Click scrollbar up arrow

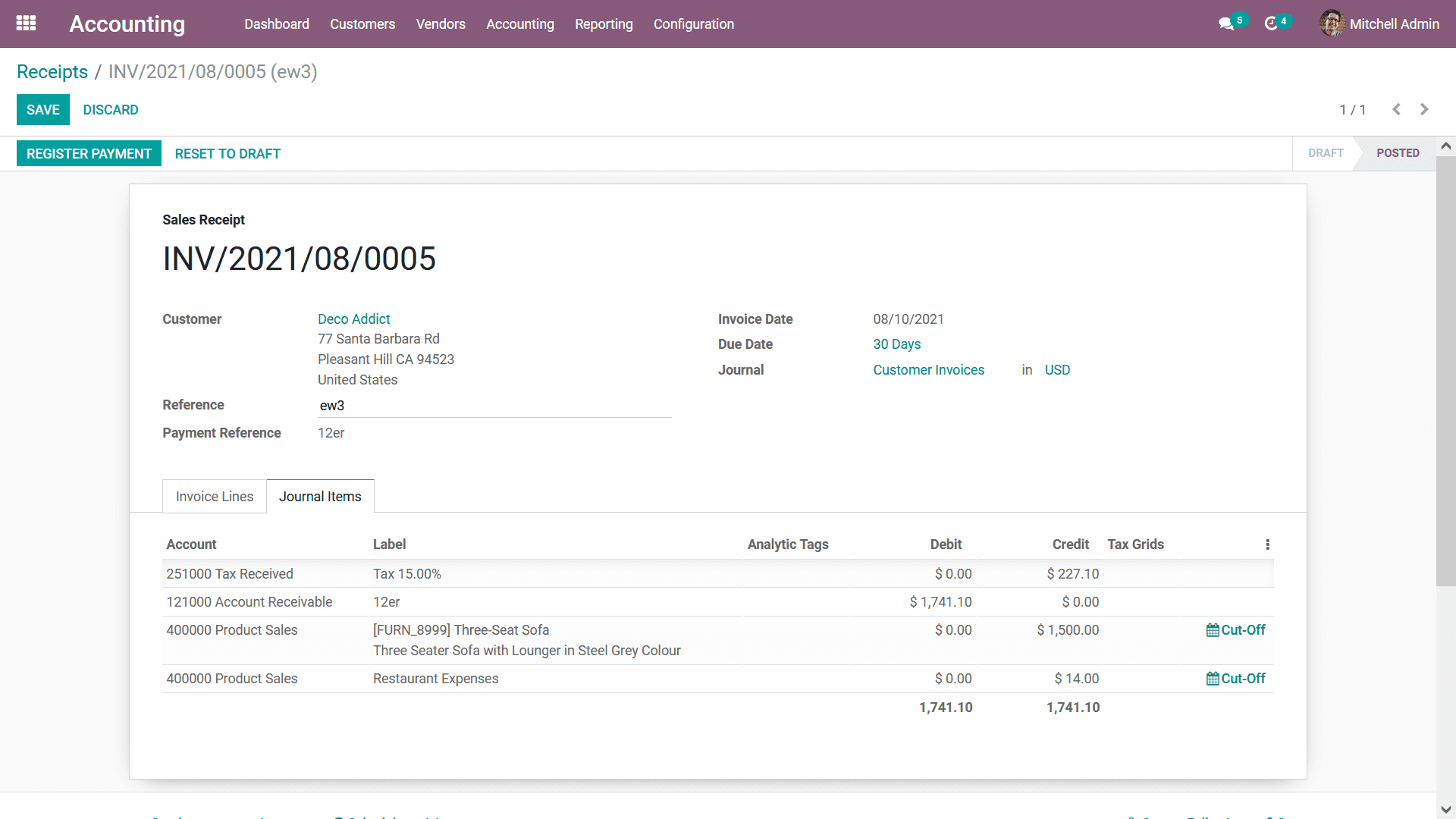pos(1446,146)
